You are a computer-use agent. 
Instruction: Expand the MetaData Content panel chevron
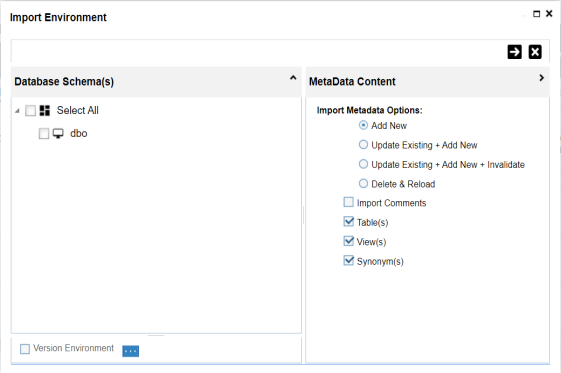pos(541,78)
